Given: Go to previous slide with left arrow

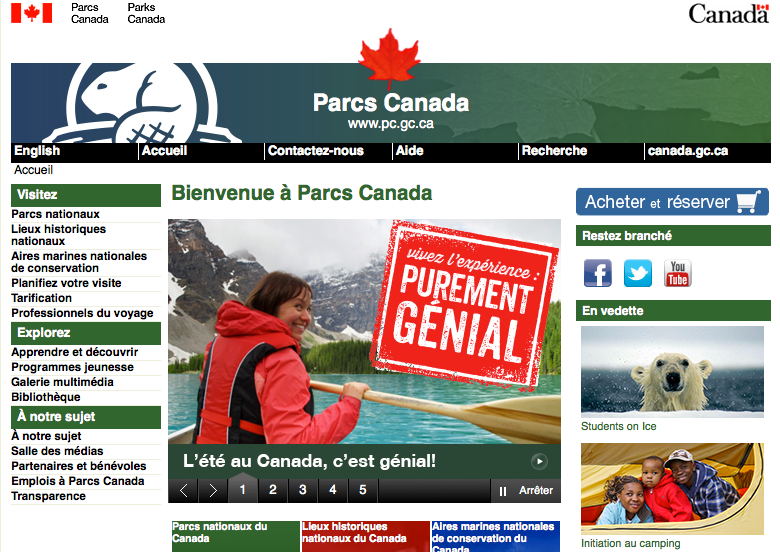Looking at the screenshot, I should [183, 491].
